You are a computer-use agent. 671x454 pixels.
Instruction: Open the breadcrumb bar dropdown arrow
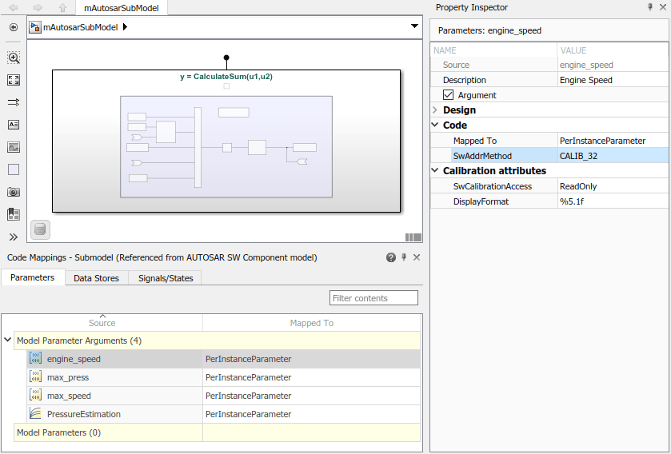414,27
